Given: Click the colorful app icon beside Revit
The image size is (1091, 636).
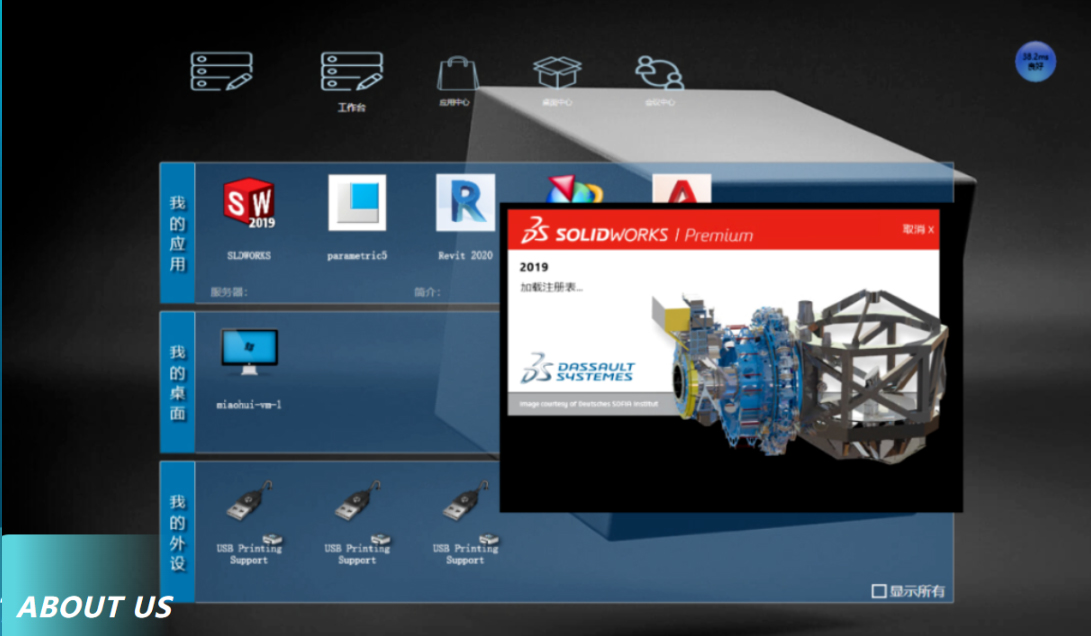Looking at the screenshot, I should click(x=573, y=189).
